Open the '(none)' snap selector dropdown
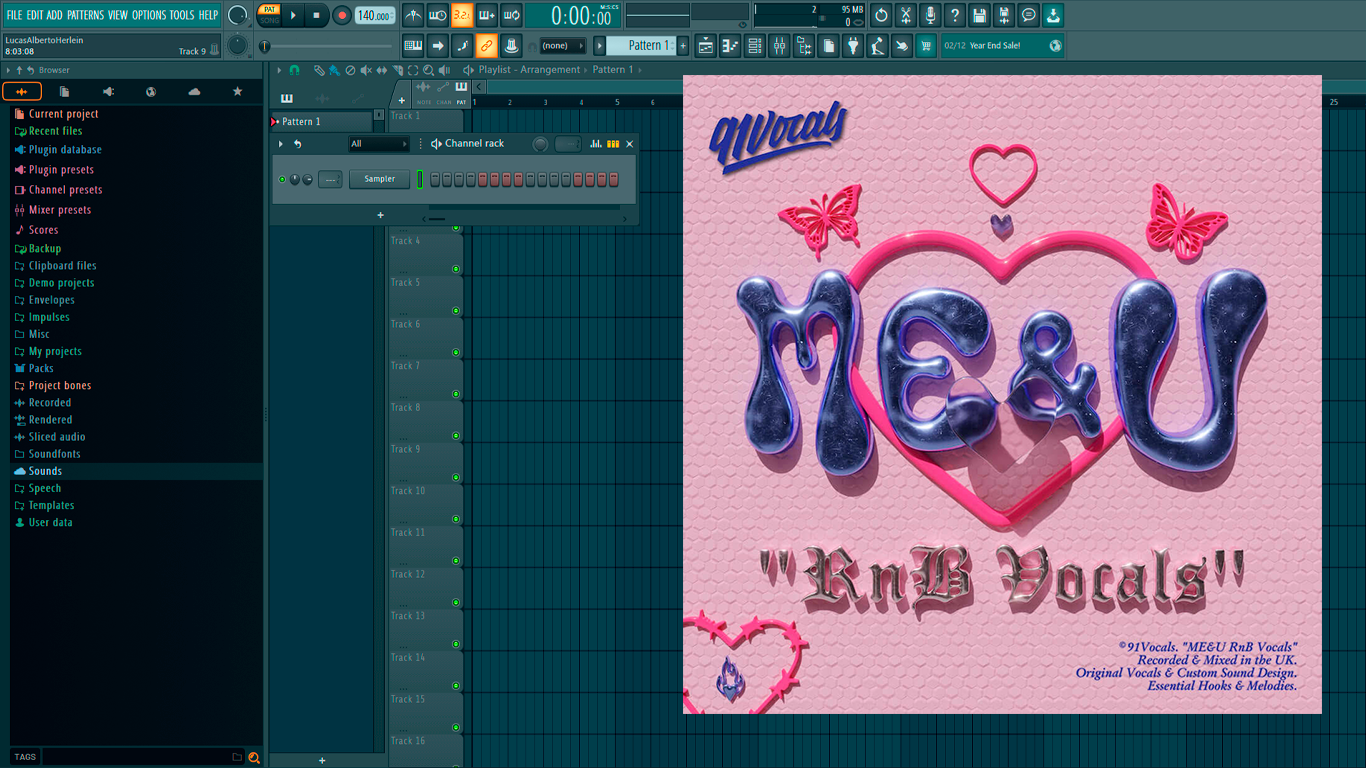The width and height of the screenshot is (1366, 768). pos(563,45)
